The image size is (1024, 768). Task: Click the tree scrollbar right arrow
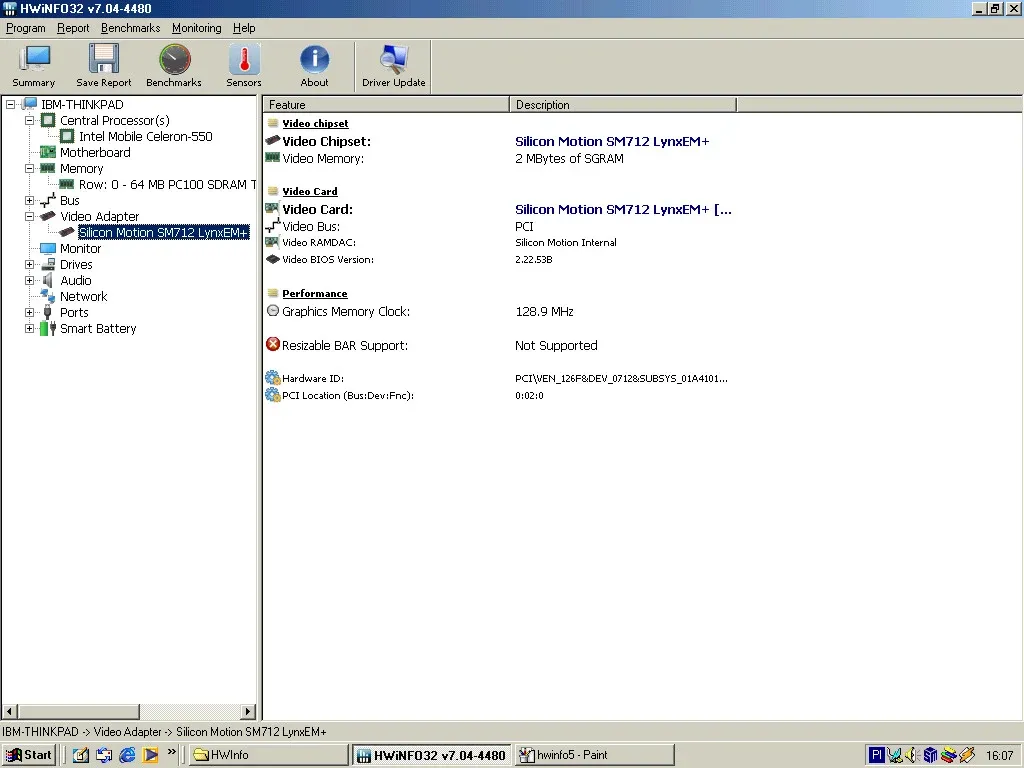pos(248,711)
